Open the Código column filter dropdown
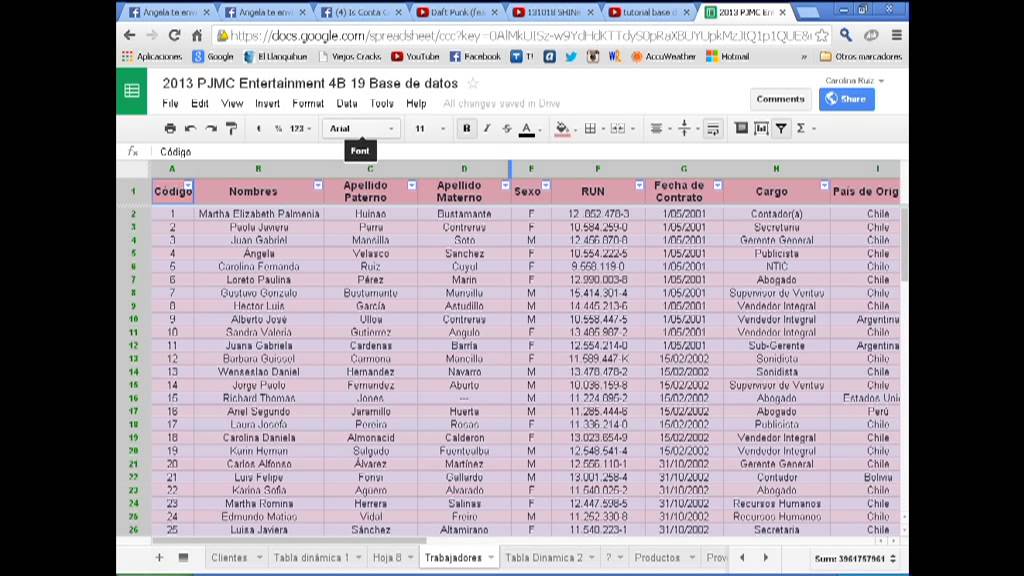The image size is (1024, 576). click(x=188, y=185)
